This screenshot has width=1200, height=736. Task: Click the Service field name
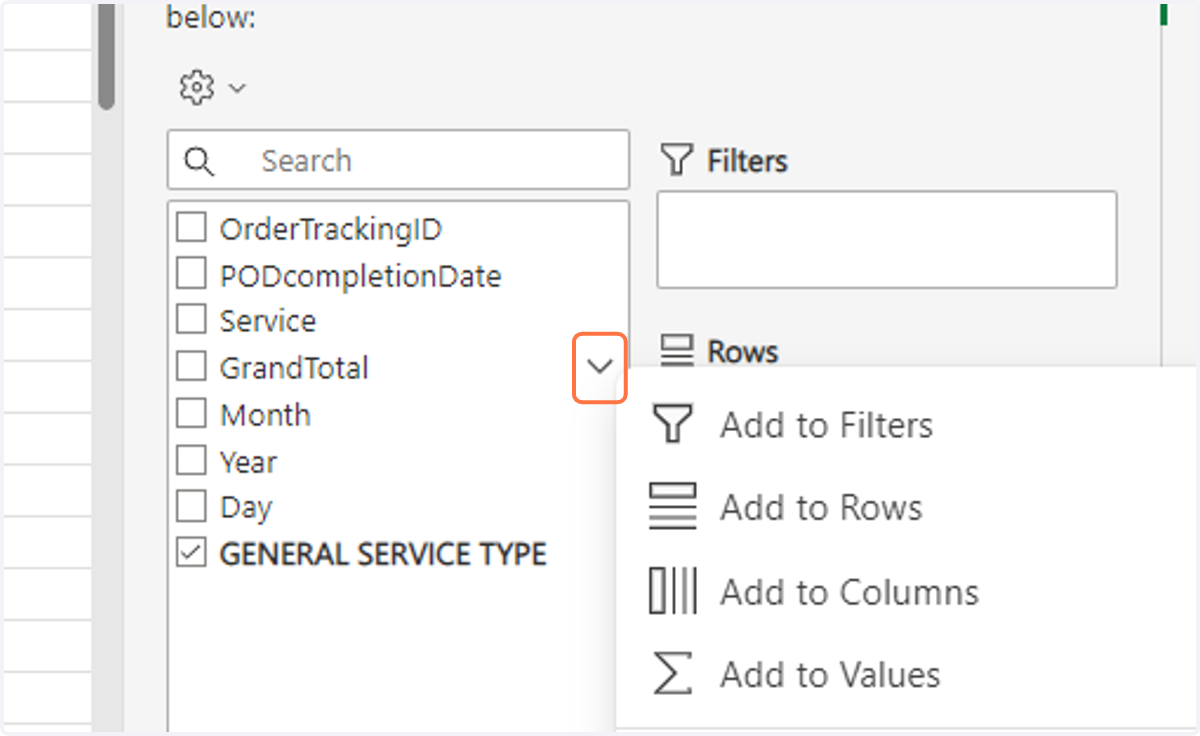268,321
